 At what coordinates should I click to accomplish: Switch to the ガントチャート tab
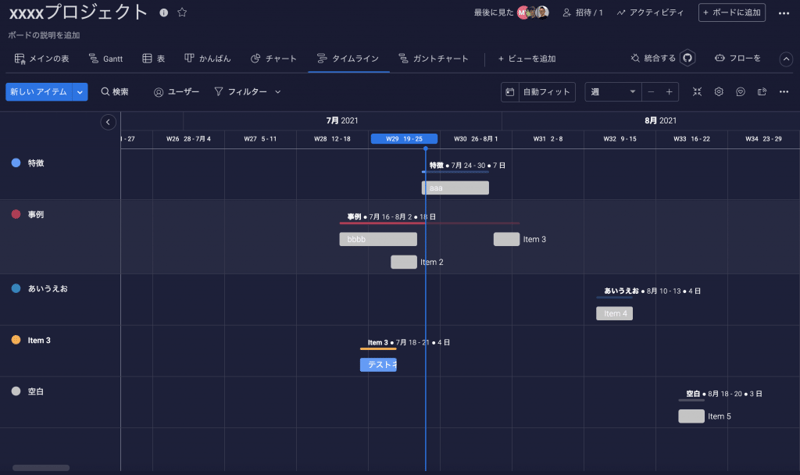(x=433, y=59)
